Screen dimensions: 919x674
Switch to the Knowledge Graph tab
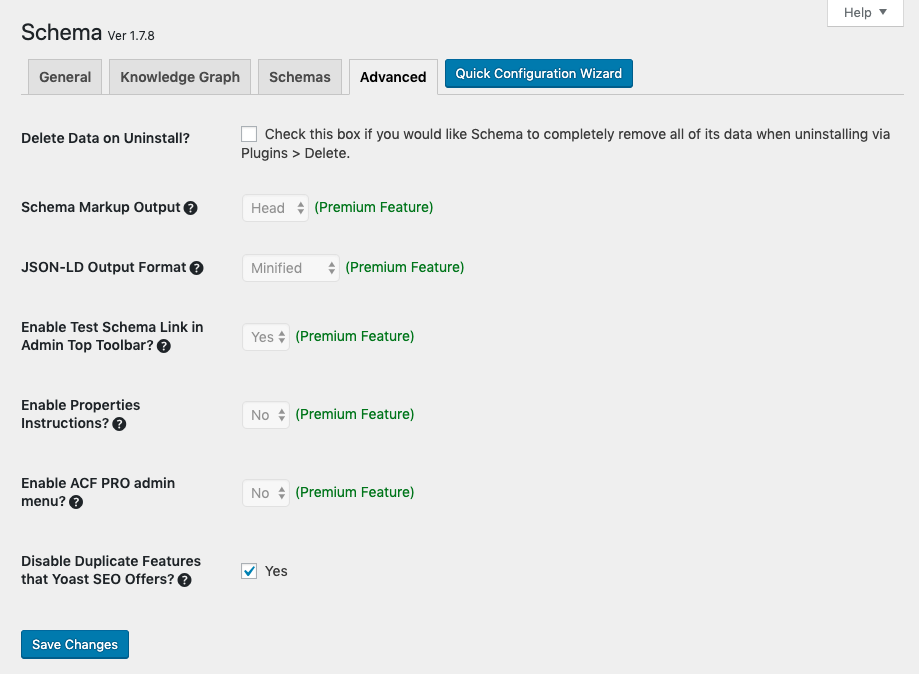[x=180, y=77]
